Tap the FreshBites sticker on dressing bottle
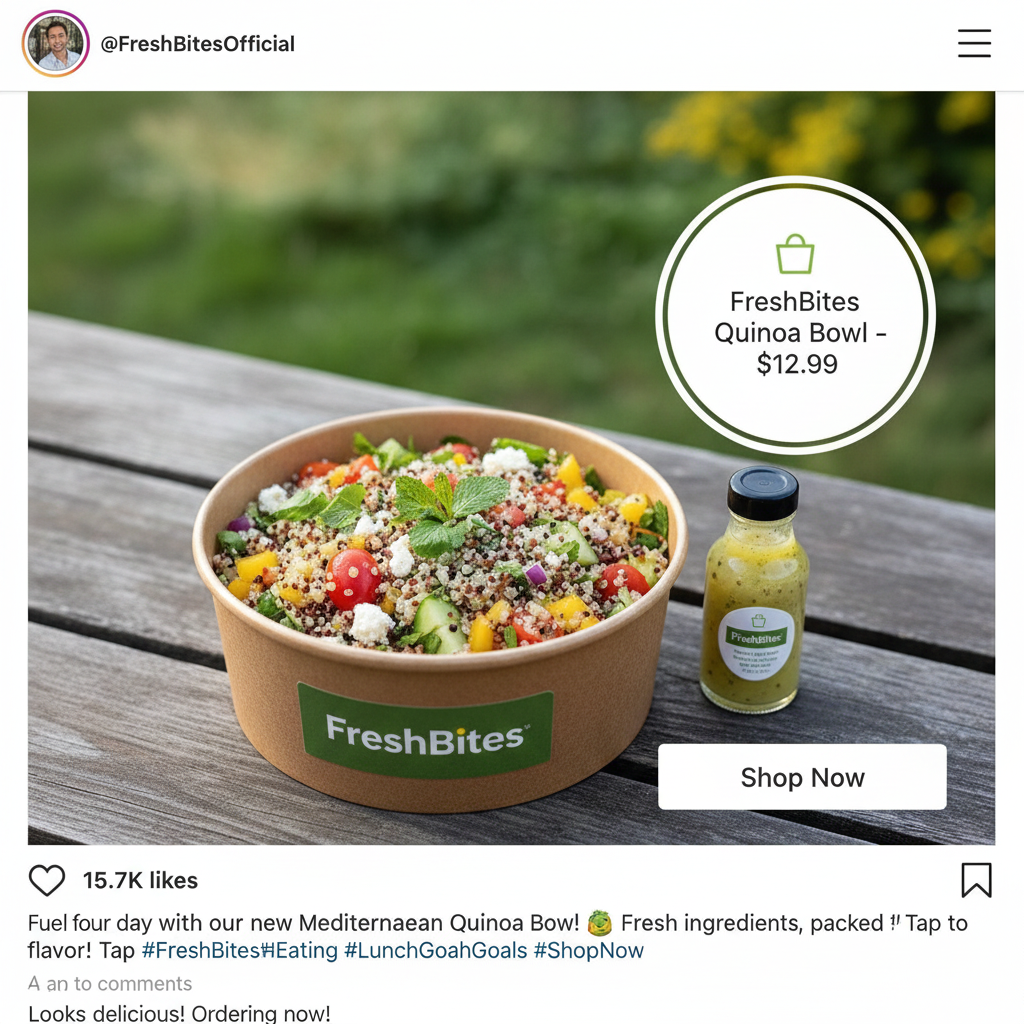The height and width of the screenshot is (1024, 1024). [x=756, y=643]
